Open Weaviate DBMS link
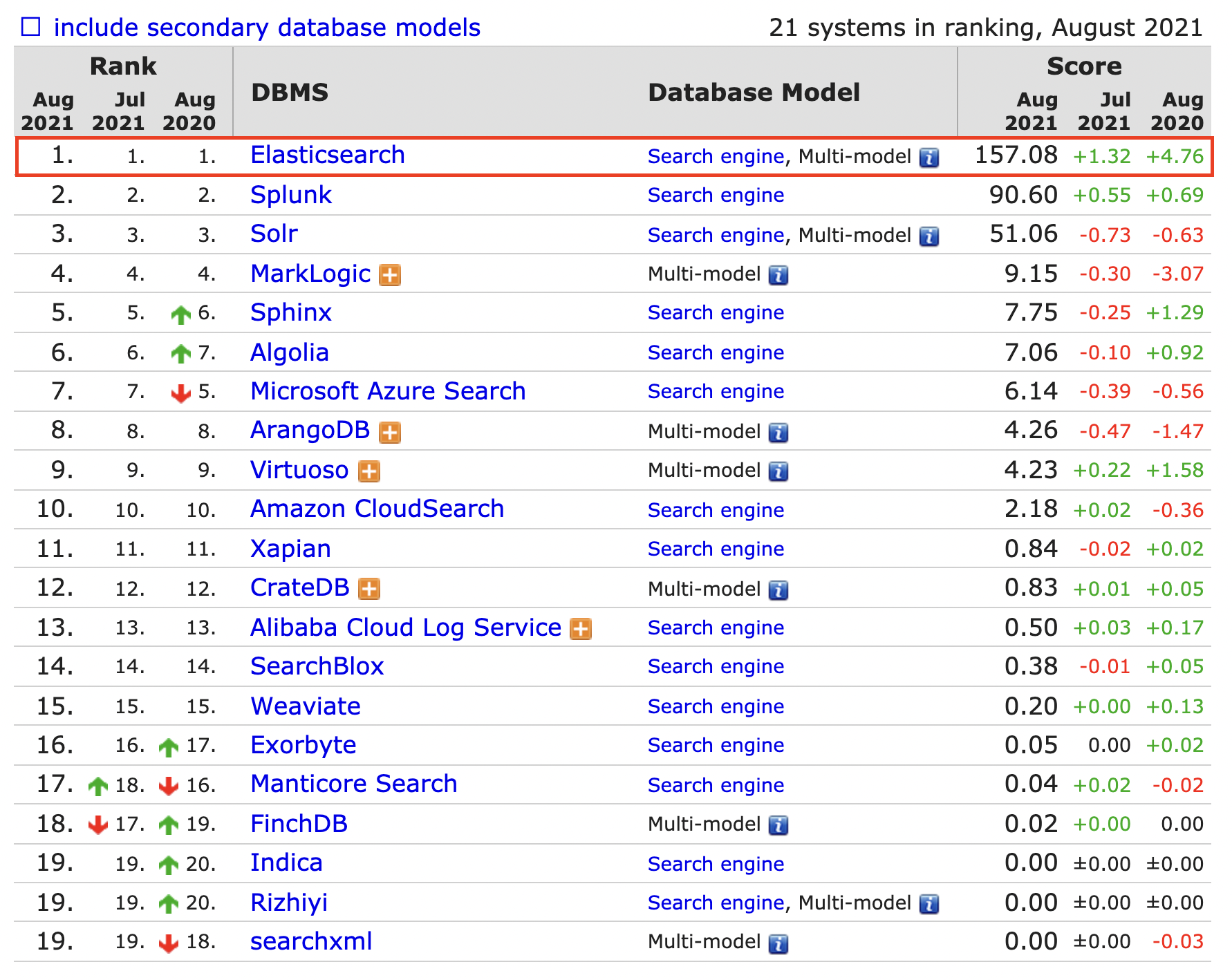Screen dimensions: 1232x980 [306, 706]
